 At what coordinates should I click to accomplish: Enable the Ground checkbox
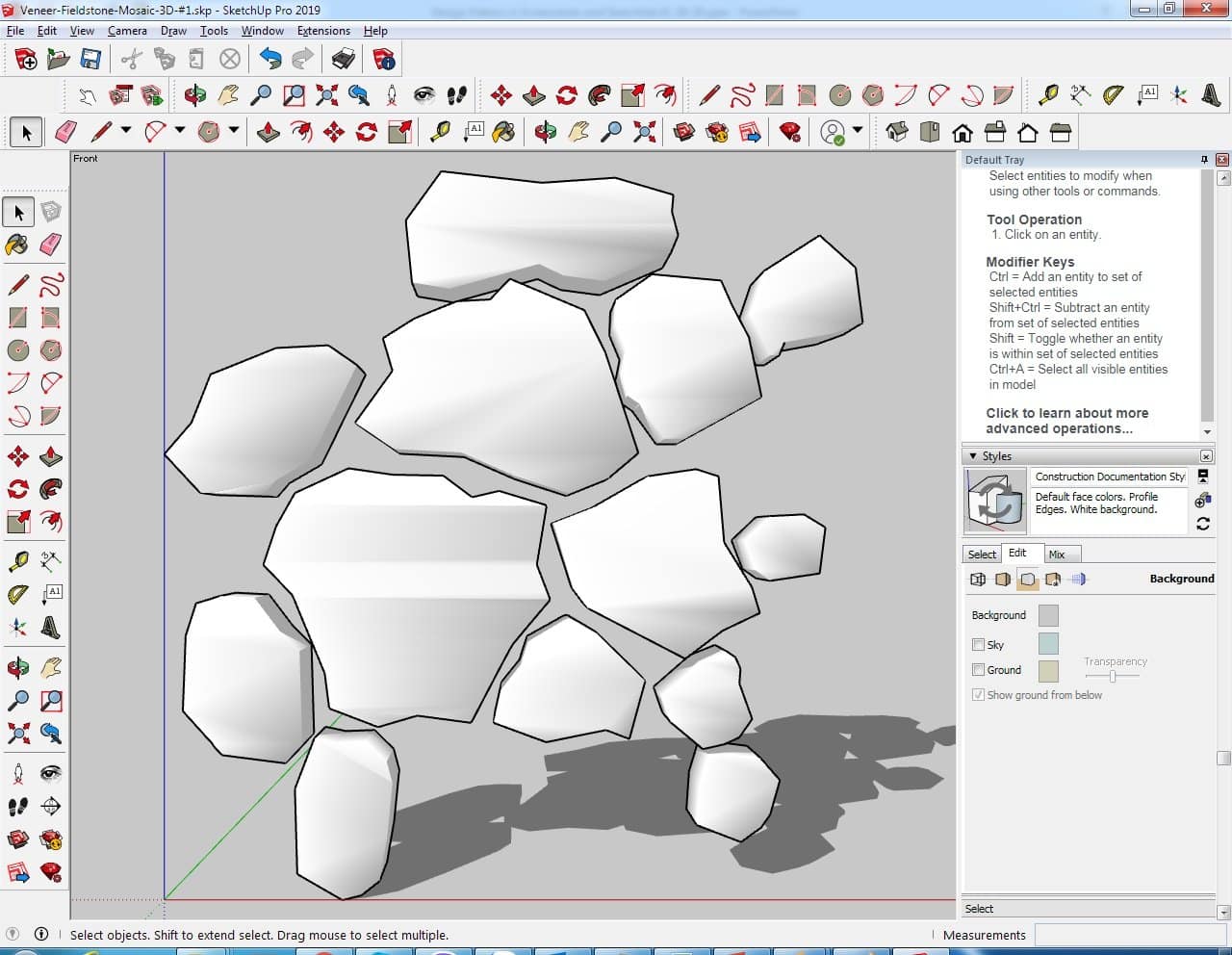pos(978,670)
